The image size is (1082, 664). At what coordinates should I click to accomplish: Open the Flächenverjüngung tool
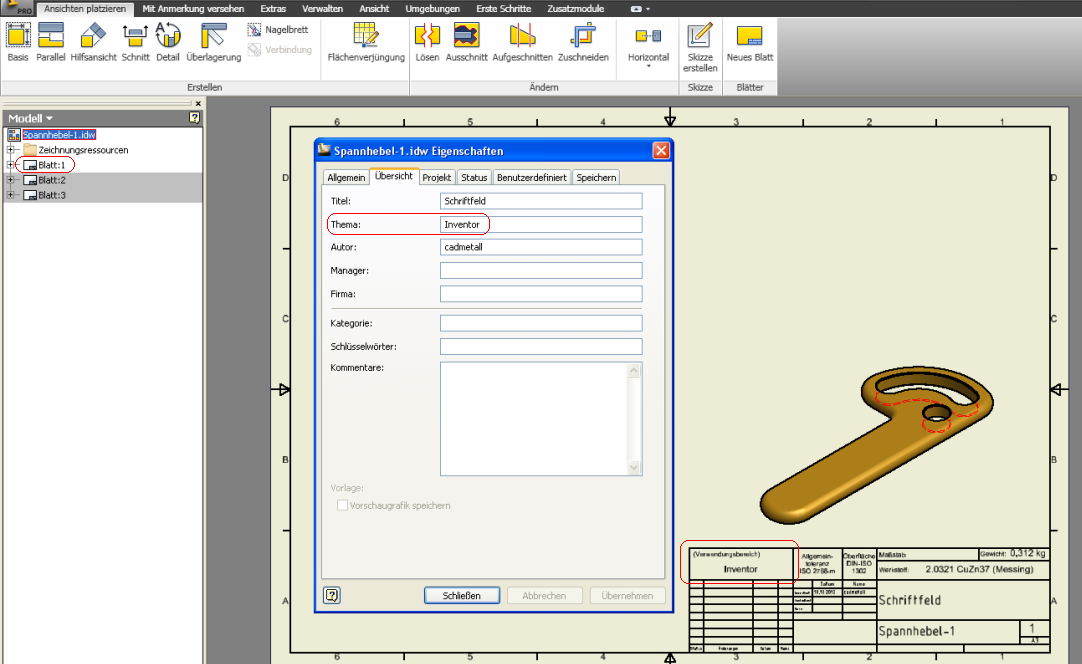point(366,42)
